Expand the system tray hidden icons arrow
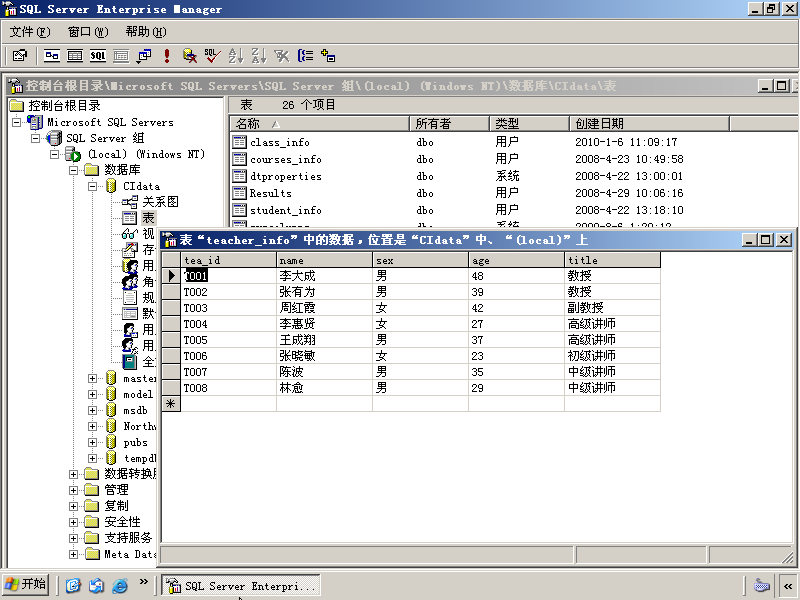Viewport: 800px width, 600px height. pyautogui.click(x=788, y=586)
